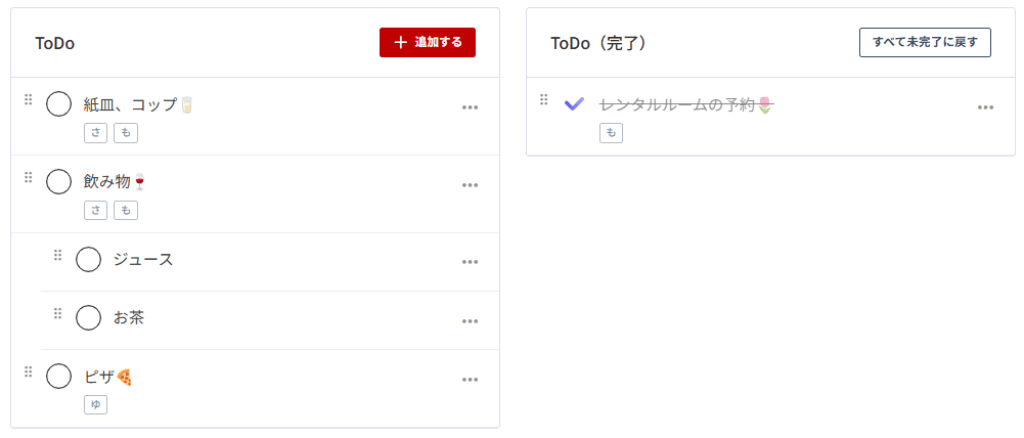Check off the 紙皿、コップ task
The width and height of the screenshot is (1024, 438).
tap(59, 104)
